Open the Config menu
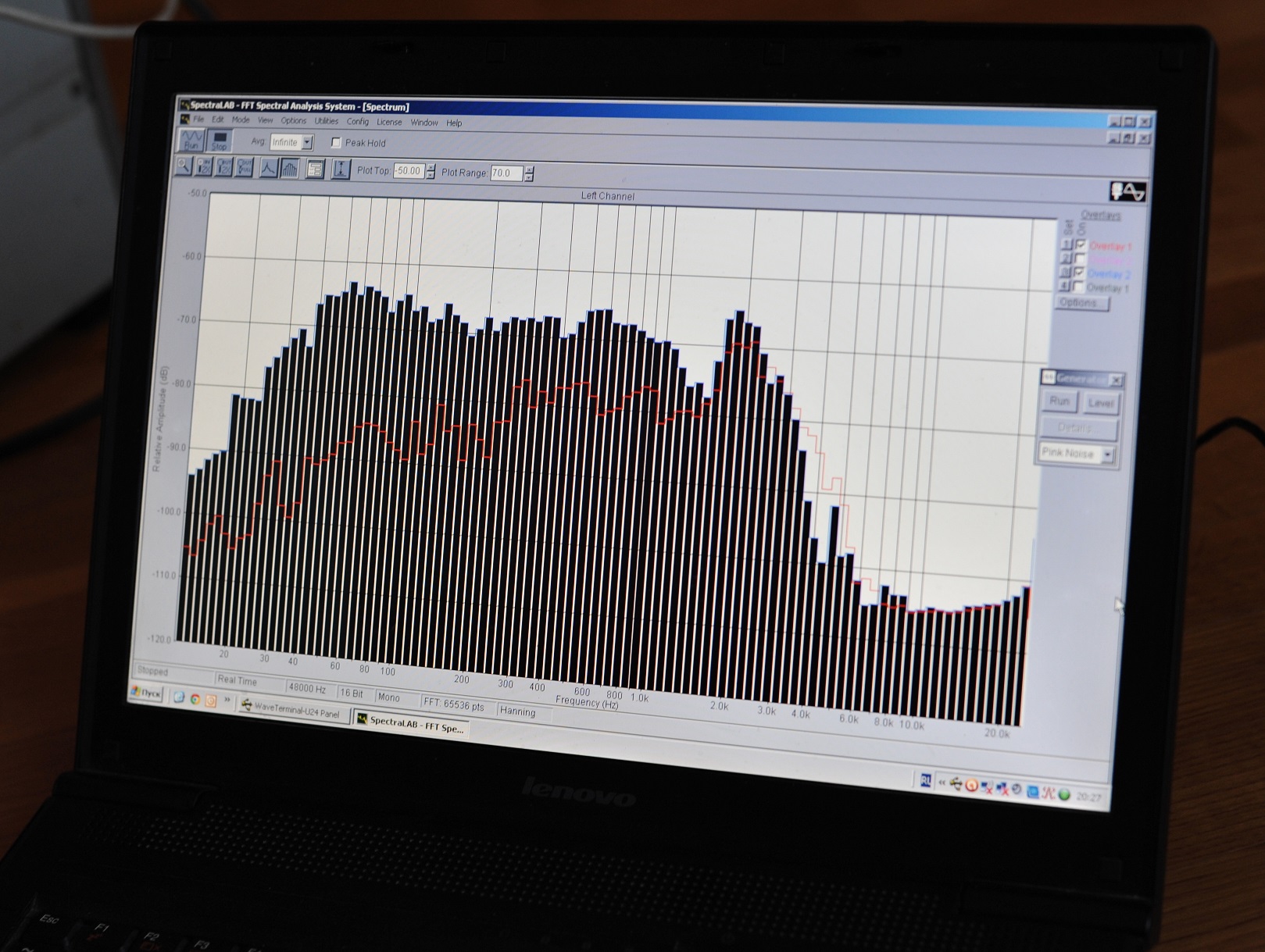Image resolution: width=1265 pixels, height=952 pixels. pos(357,122)
